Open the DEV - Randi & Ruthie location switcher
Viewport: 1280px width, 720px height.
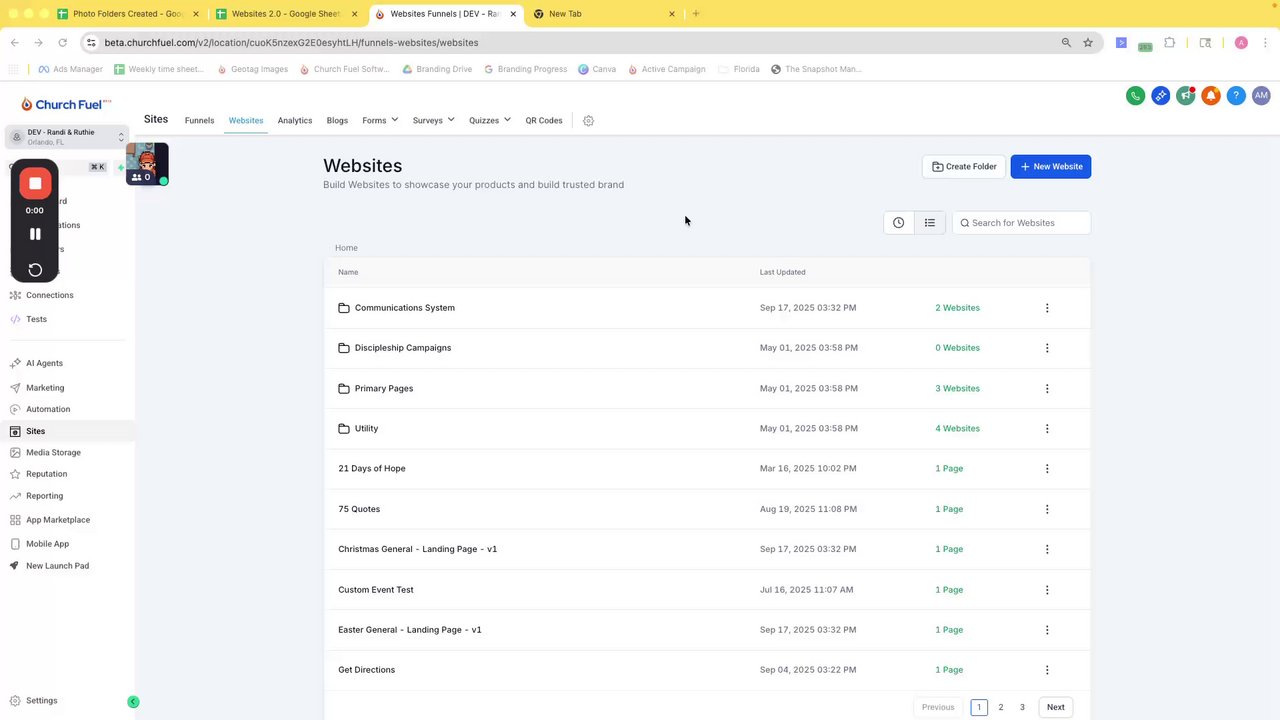[67, 137]
